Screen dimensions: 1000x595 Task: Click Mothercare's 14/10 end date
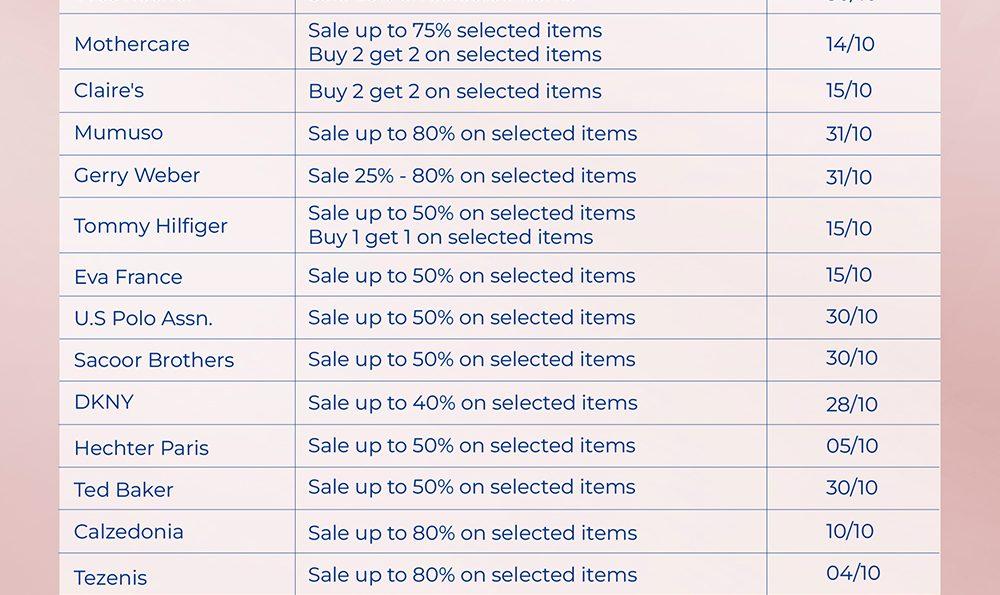coord(850,44)
